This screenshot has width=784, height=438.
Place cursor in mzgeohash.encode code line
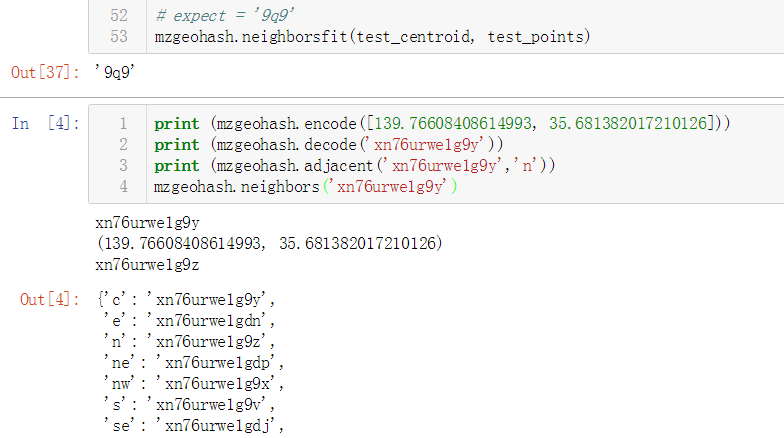coord(442,124)
